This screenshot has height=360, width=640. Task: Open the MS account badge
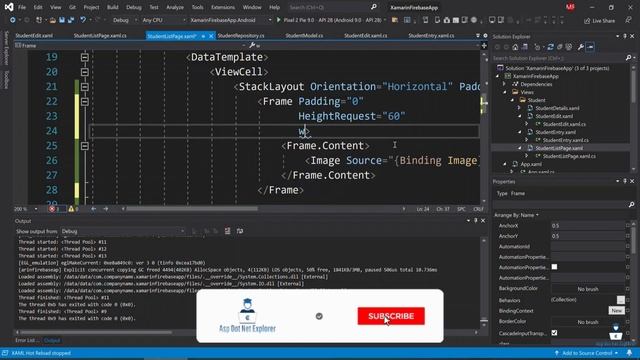point(570,7)
